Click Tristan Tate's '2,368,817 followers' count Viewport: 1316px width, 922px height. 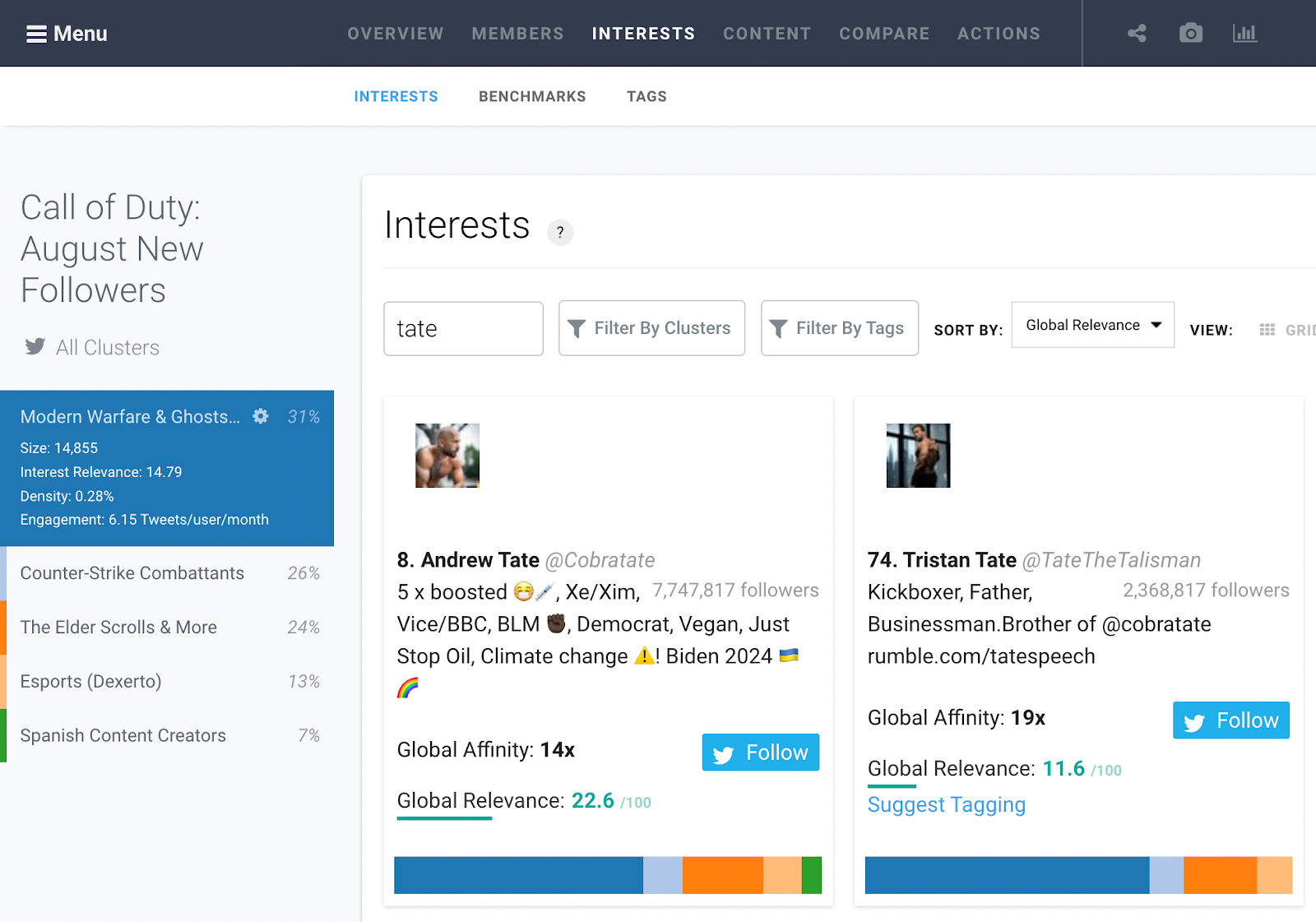(x=1206, y=590)
